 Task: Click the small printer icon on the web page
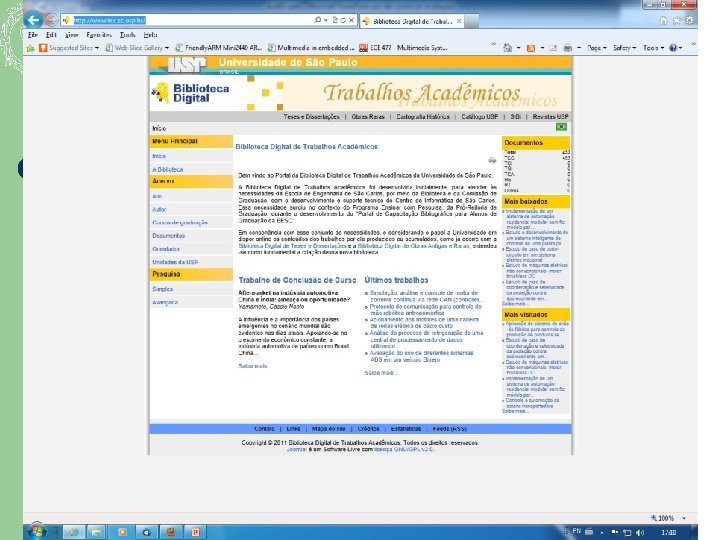[492, 160]
